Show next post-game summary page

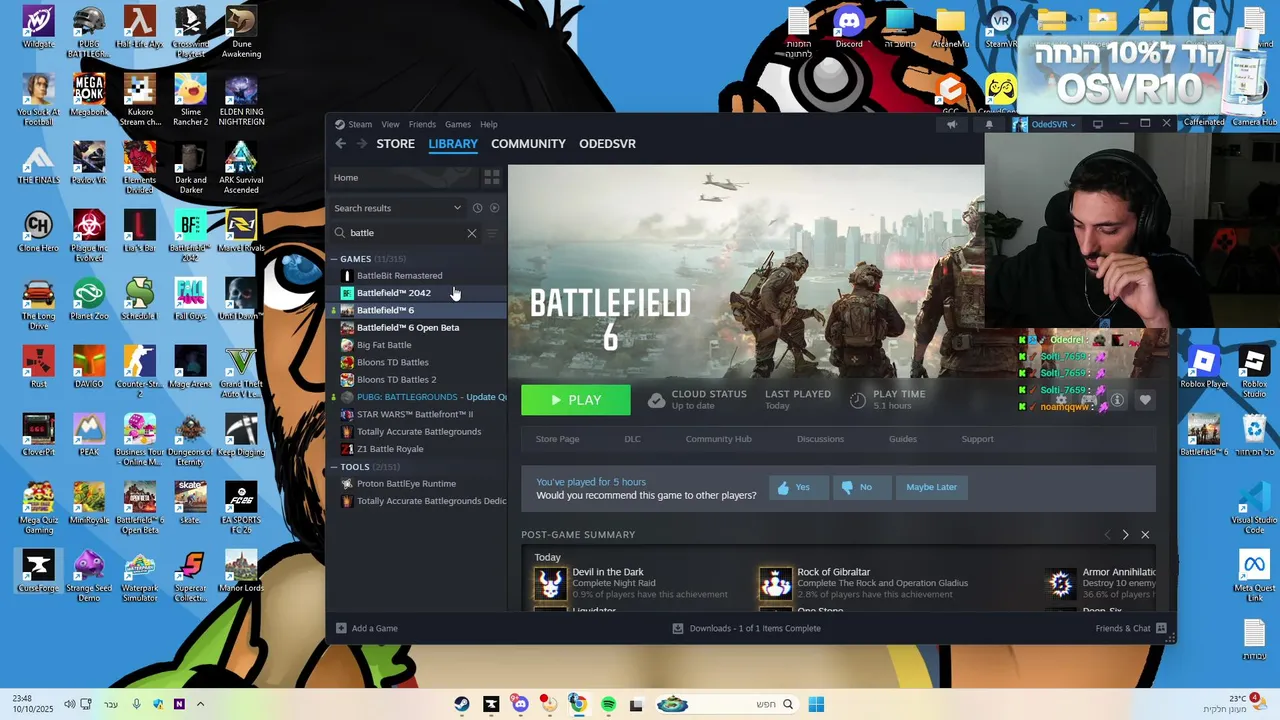[1125, 535]
